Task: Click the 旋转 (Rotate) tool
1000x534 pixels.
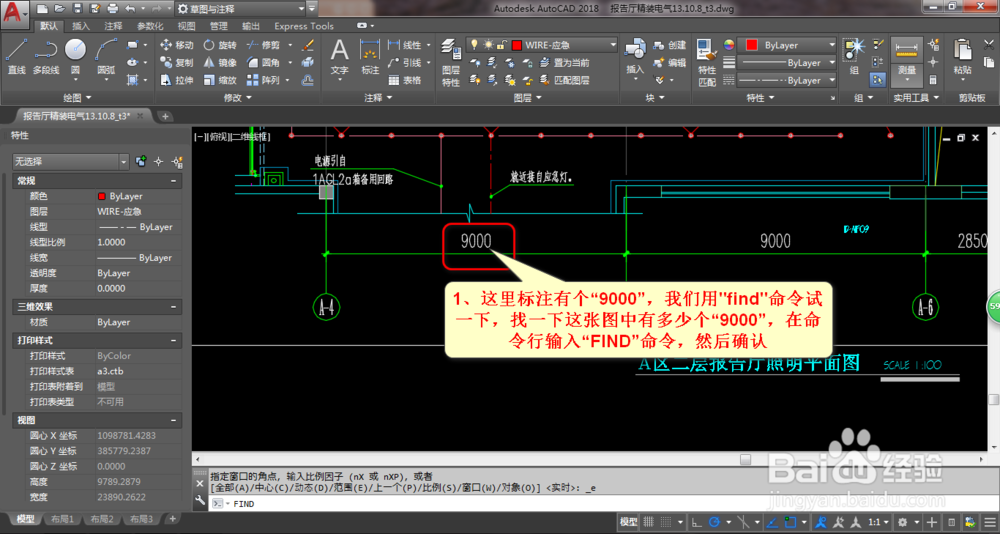Action: [x=220, y=45]
